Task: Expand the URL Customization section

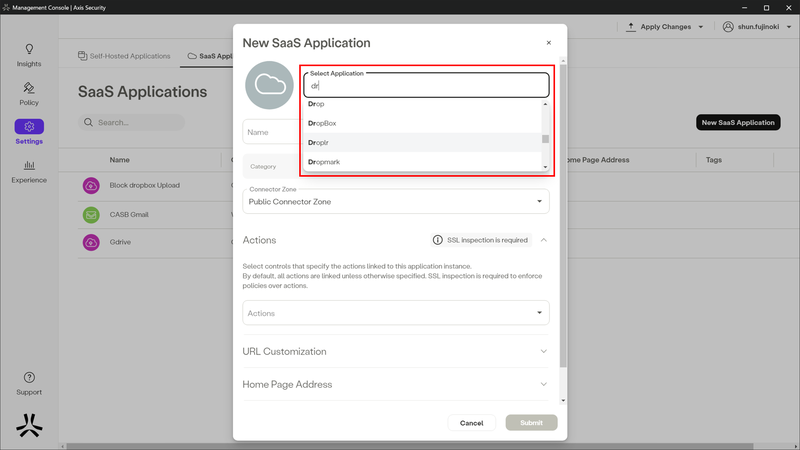Action: tap(395, 352)
